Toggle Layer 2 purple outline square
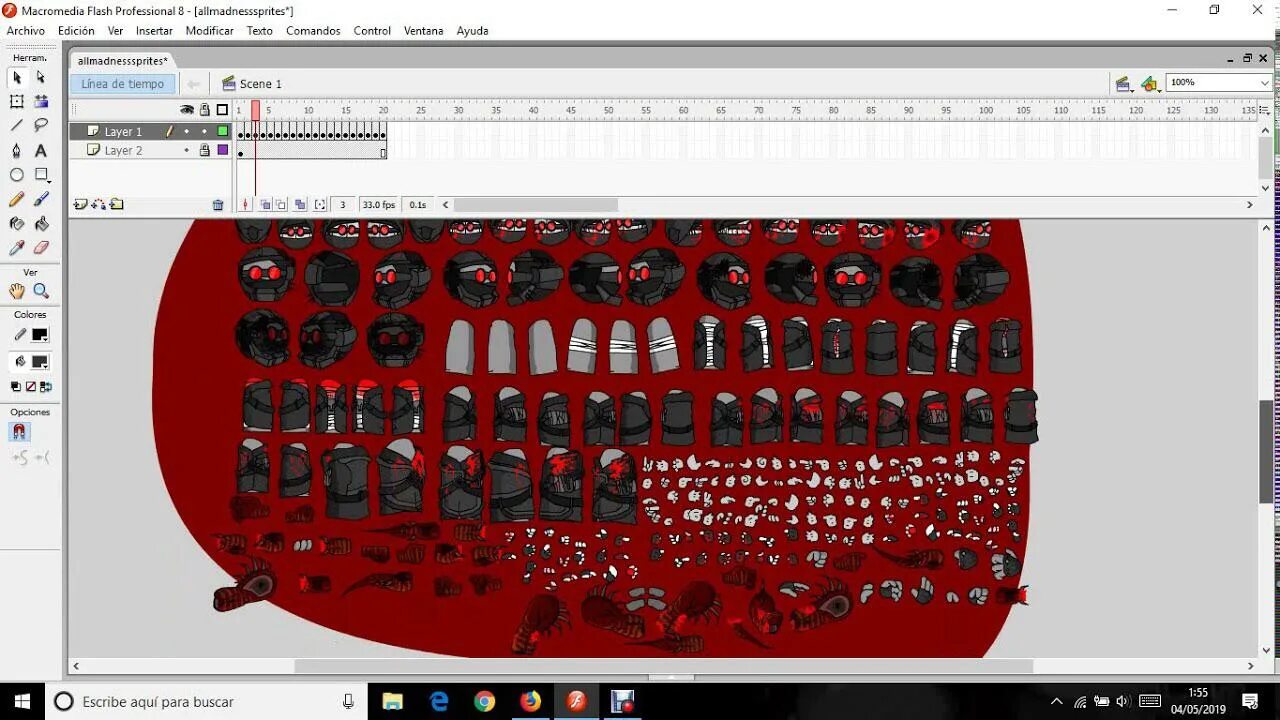Viewport: 1280px width, 720px height. point(223,150)
